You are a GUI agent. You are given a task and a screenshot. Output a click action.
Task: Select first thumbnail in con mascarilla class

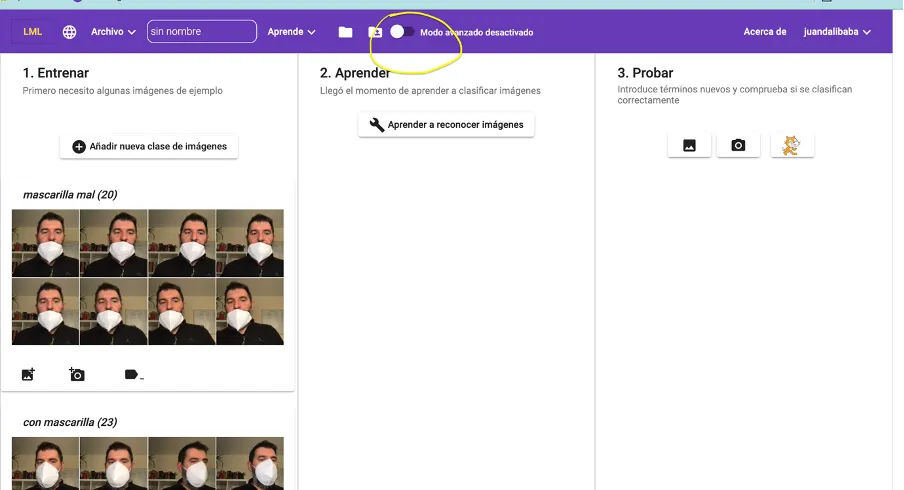click(x=45, y=463)
